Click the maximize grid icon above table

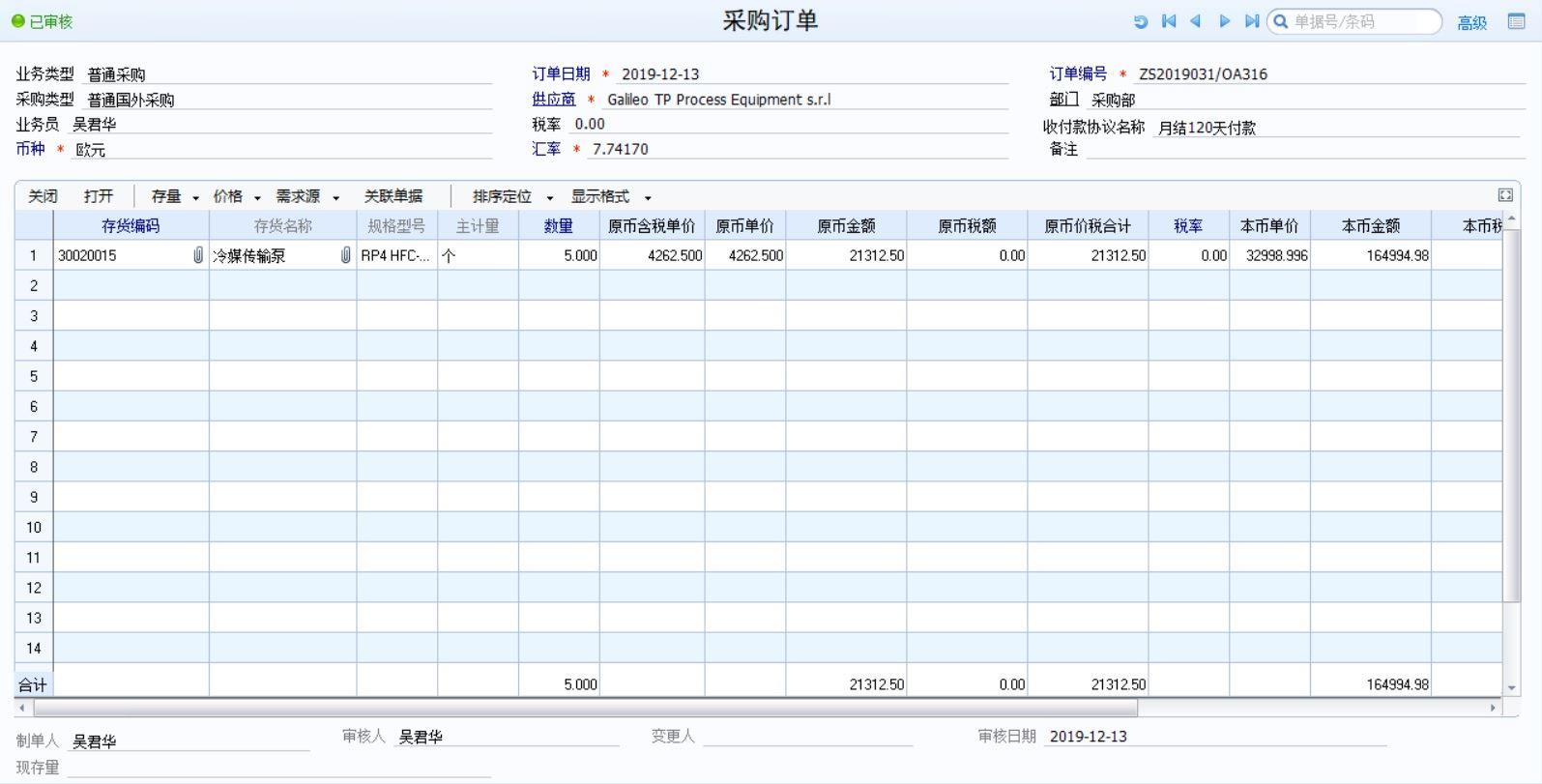click(1505, 195)
